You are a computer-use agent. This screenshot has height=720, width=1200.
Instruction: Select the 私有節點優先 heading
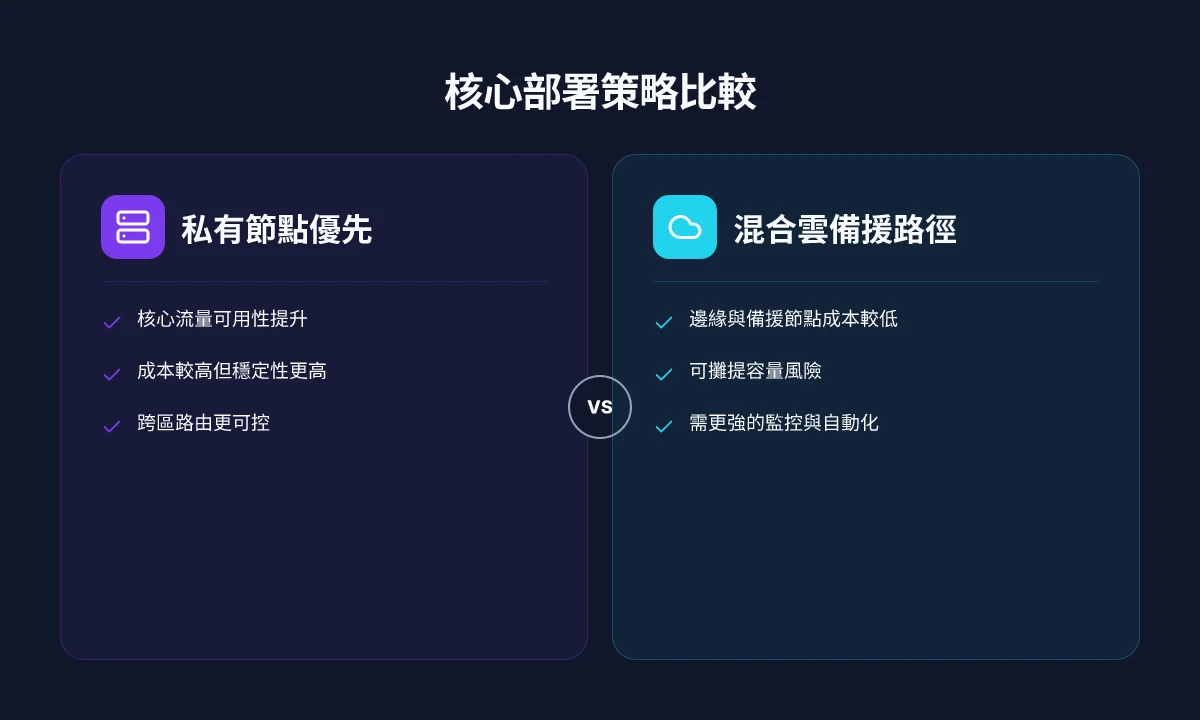pos(277,229)
